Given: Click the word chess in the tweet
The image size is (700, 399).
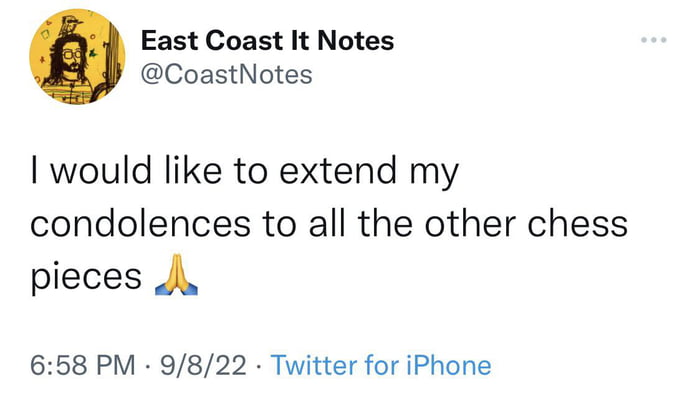Looking at the screenshot, I should [578, 224].
